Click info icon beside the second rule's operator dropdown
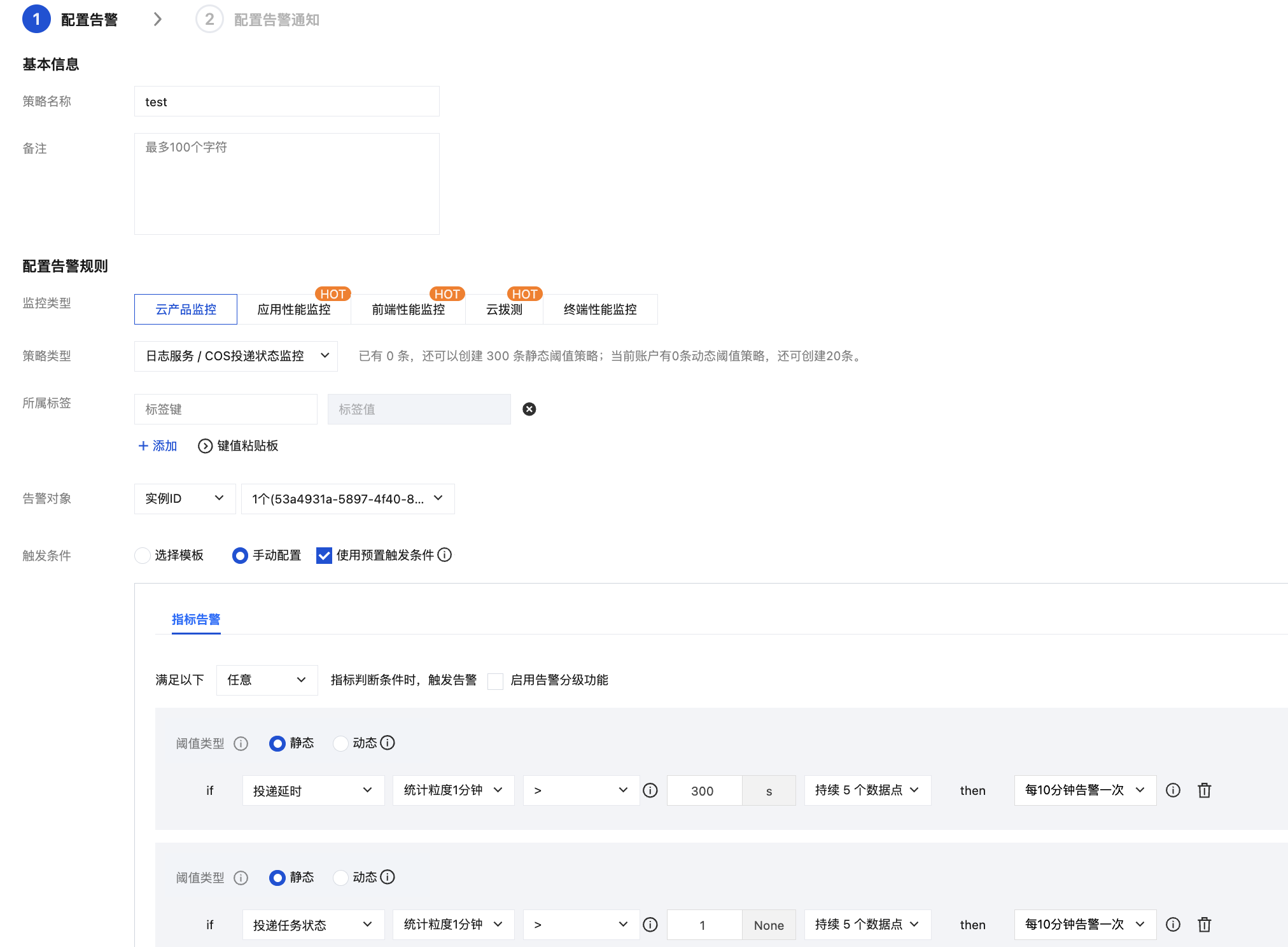Image resolution: width=1288 pixels, height=947 pixels. [x=650, y=925]
